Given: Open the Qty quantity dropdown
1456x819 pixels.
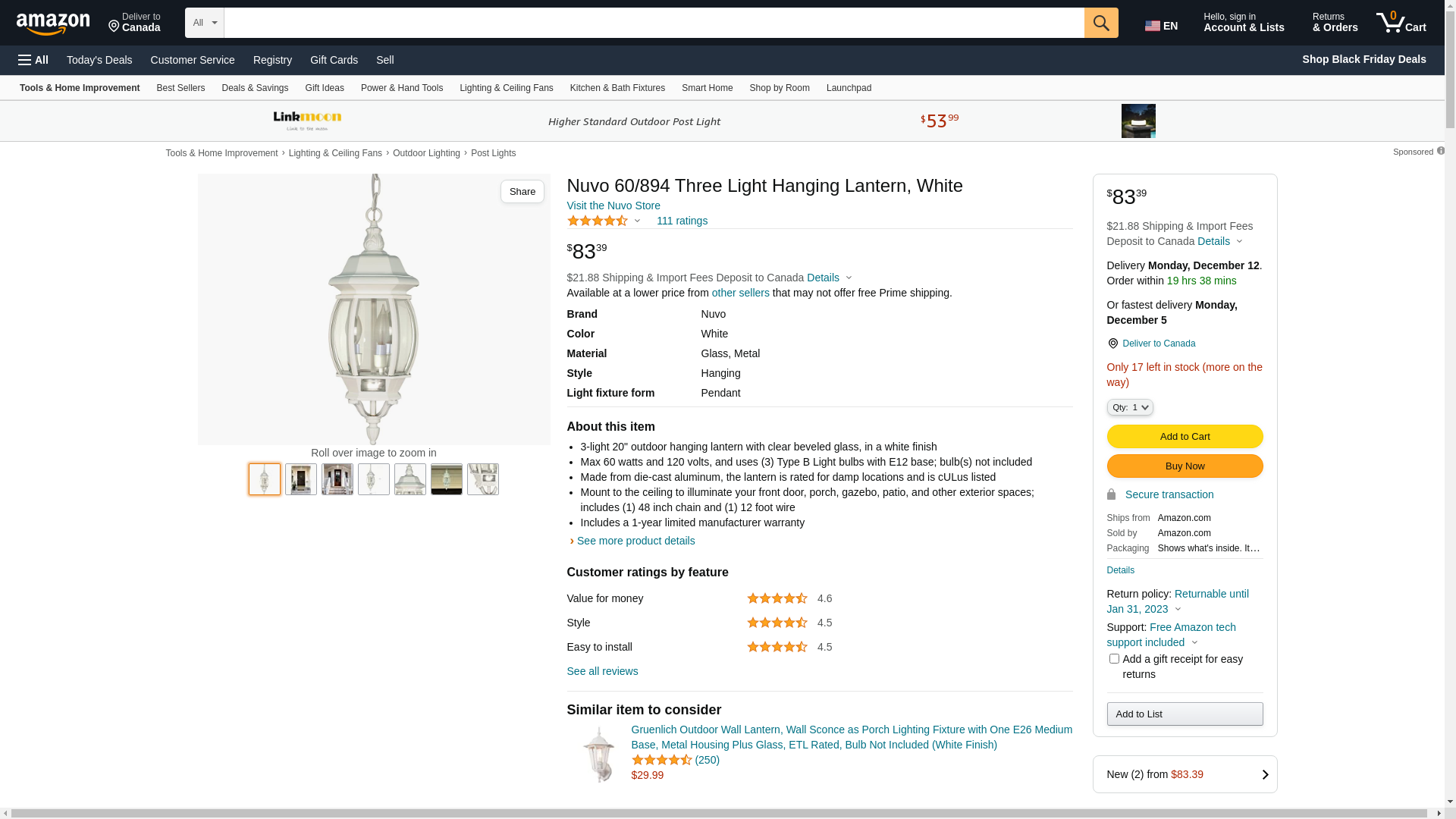Looking at the screenshot, I should (x=1130, y=407).
